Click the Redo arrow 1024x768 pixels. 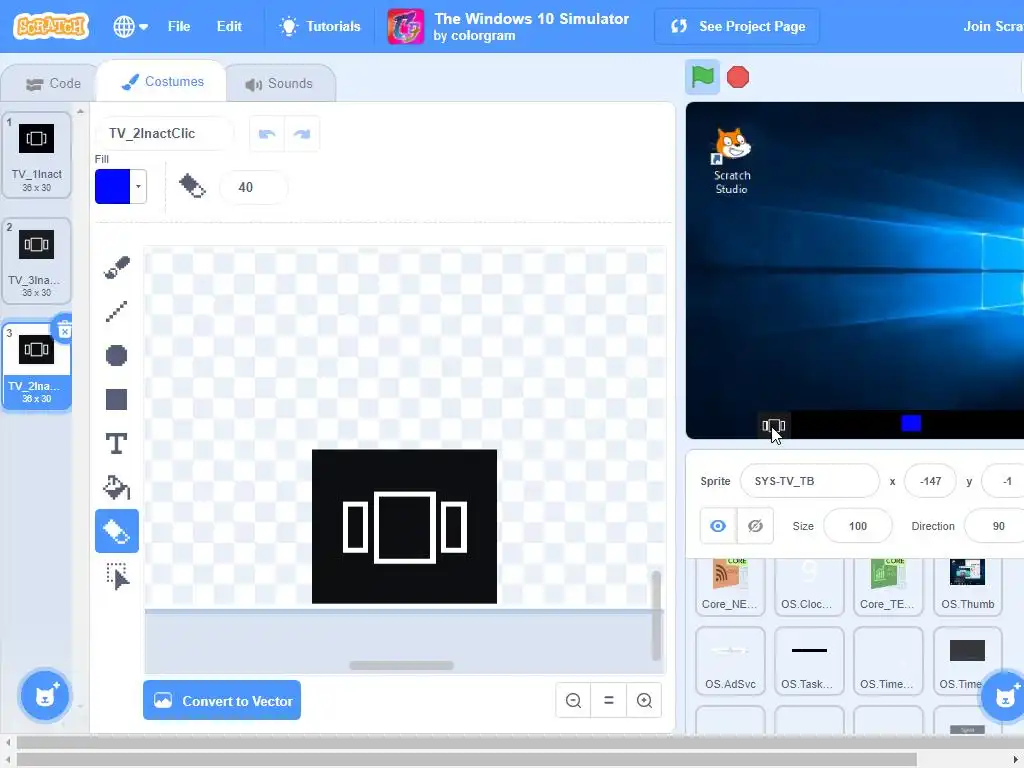302,134
